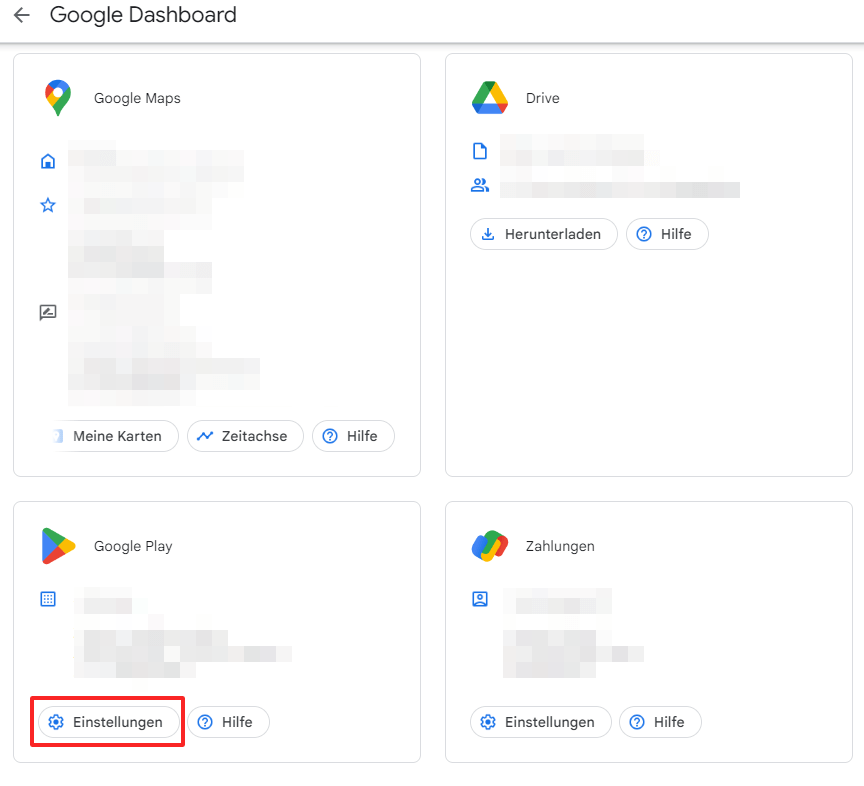Image resolution: width=864 pixels, height=786 pixels.
Task: Click the Google Dashboard page heading
Action: 143,15
